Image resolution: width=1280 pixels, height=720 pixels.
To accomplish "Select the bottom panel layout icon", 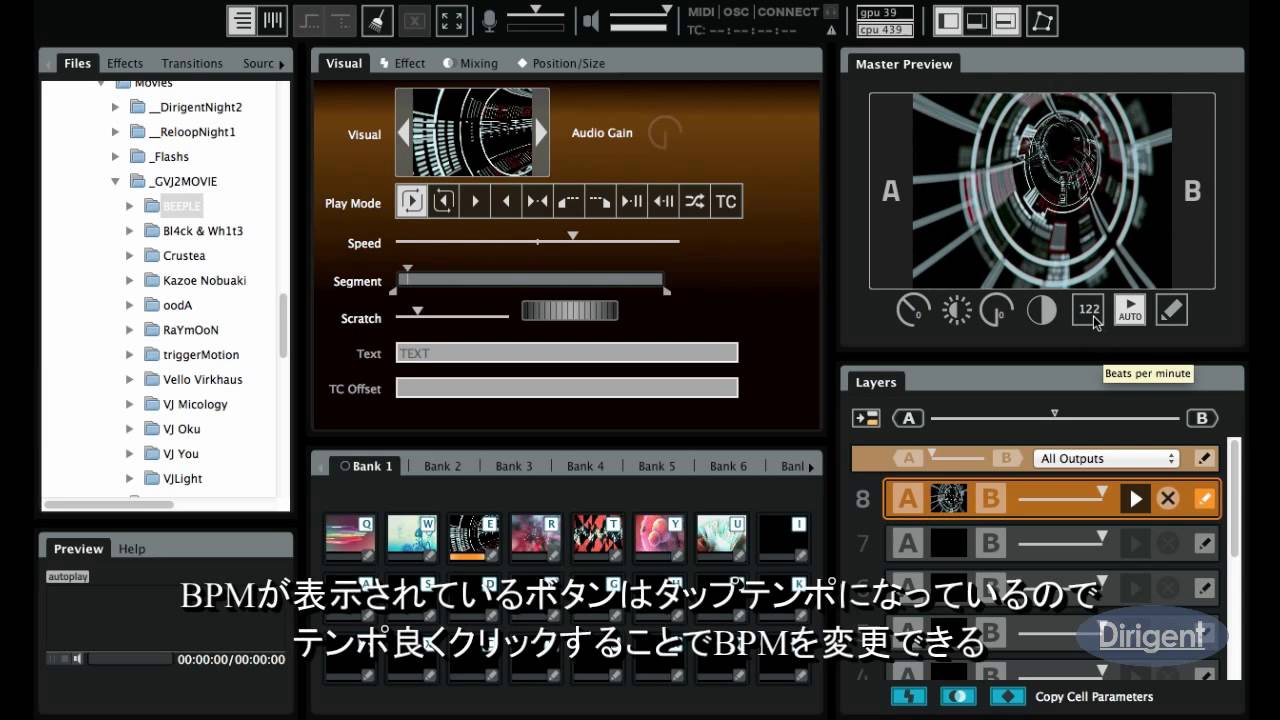I will tap(977, 20).
